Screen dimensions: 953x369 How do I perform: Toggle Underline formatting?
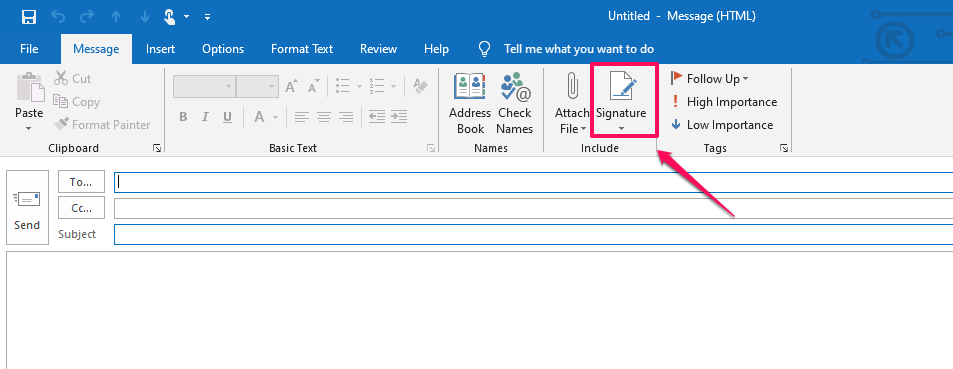click(227, 117)
